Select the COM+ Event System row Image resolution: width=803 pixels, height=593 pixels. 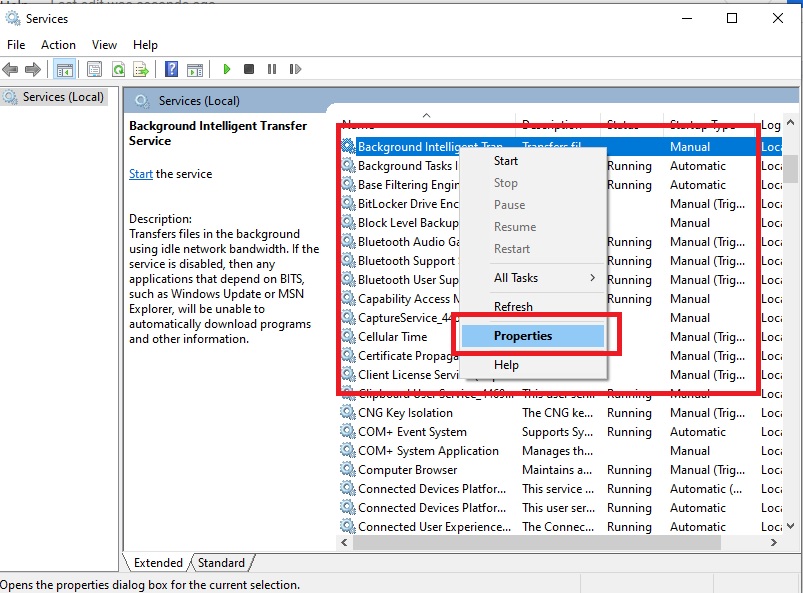[560, 432]
